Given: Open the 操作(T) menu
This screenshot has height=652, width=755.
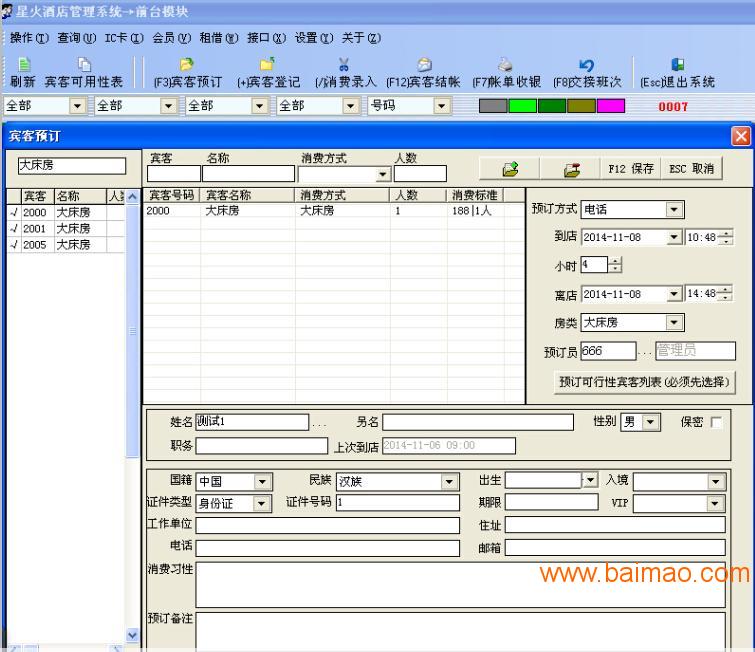Looking at the screenshot, I should pyautogui.click(x=29, y=38).
